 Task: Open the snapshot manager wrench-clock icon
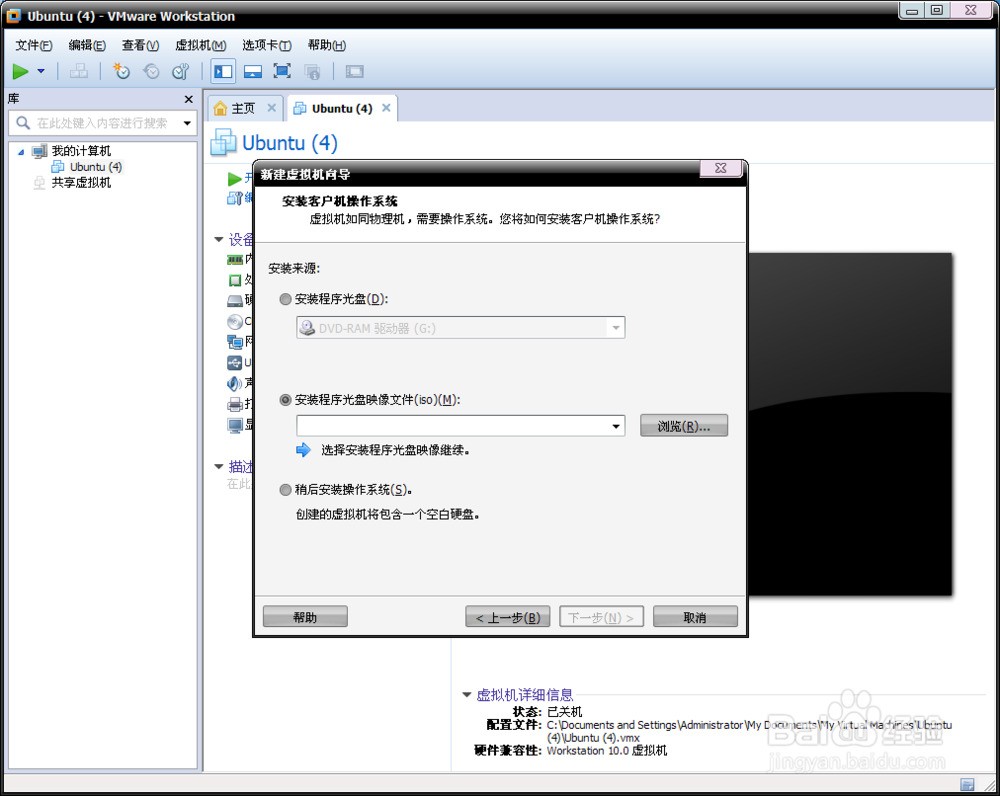(x=181, y=71)
